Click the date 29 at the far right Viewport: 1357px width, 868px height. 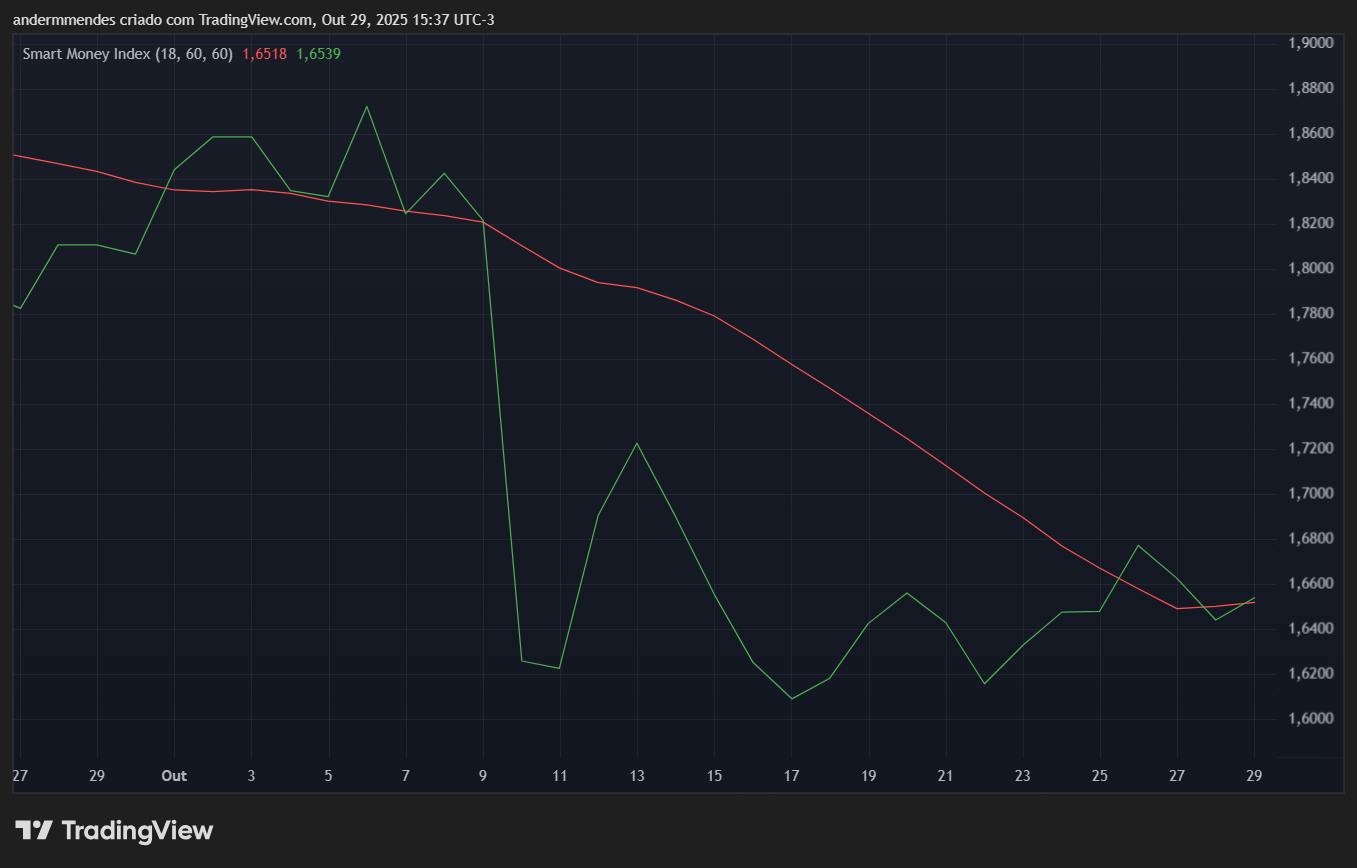(x=1254, y=775)
